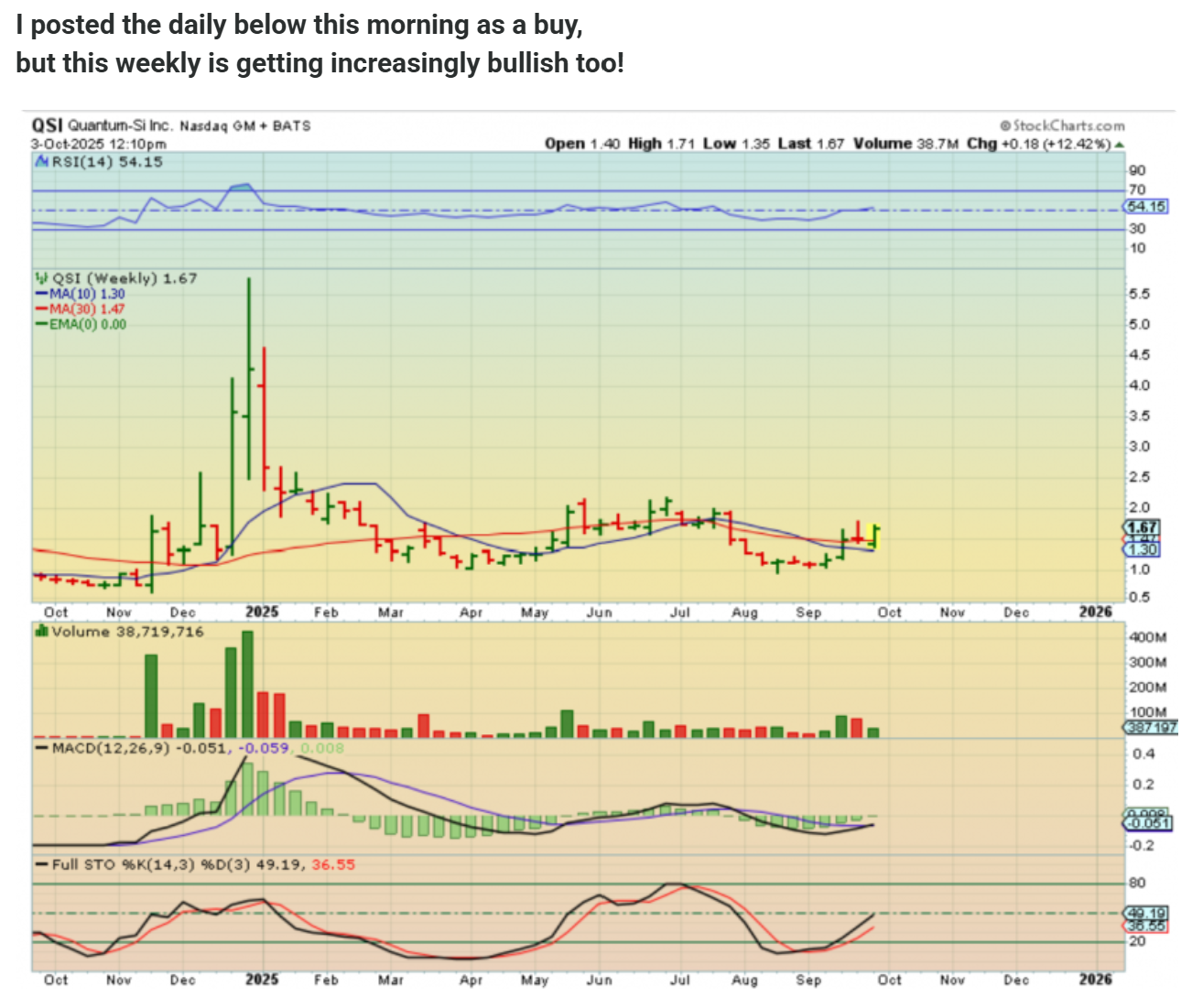This screenshot has width=1203, height=1008.
Task: Click the tallest green volume bar
Action: (247, 684)
